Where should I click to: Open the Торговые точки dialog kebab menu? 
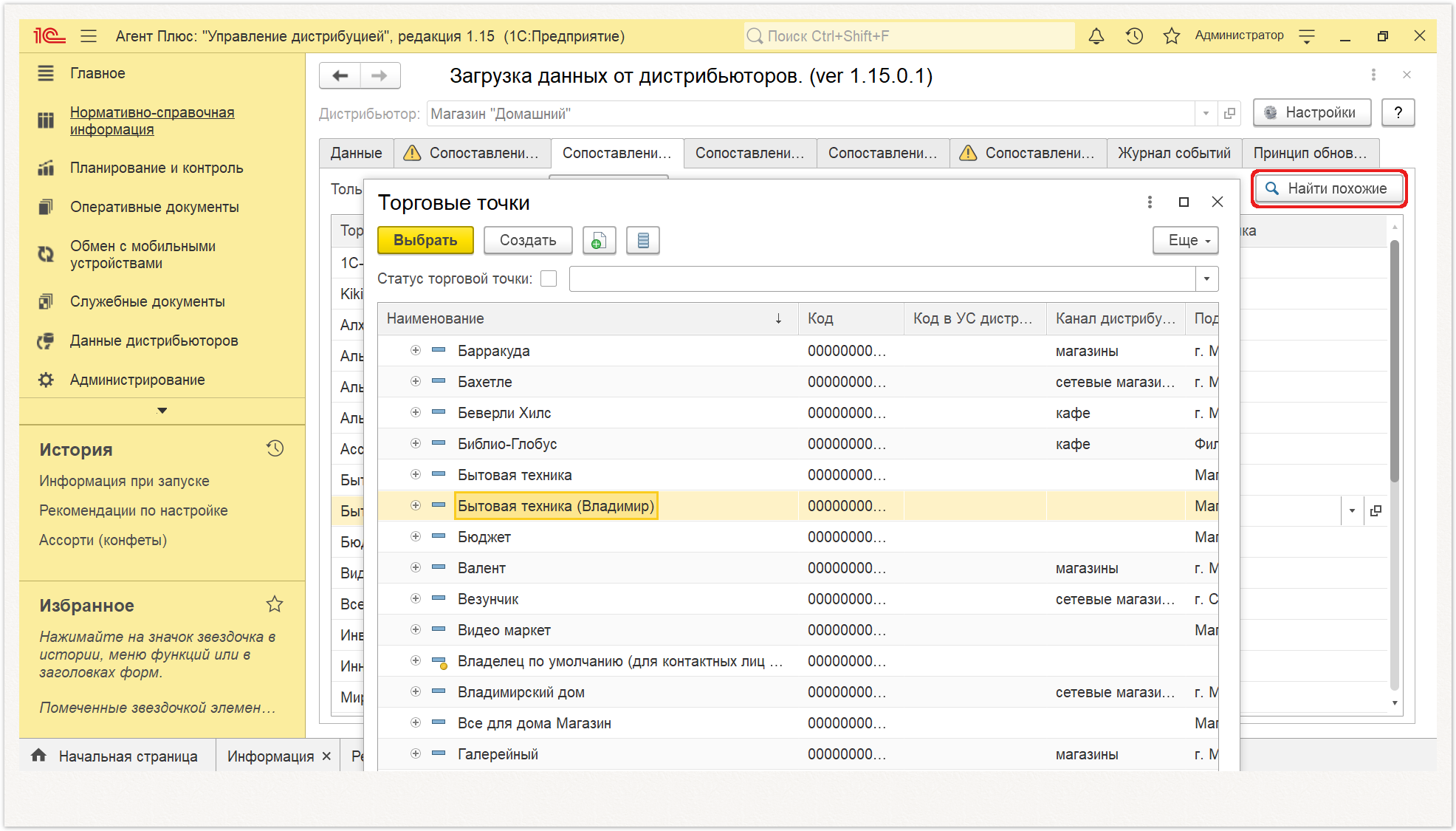click(1150, 202)
